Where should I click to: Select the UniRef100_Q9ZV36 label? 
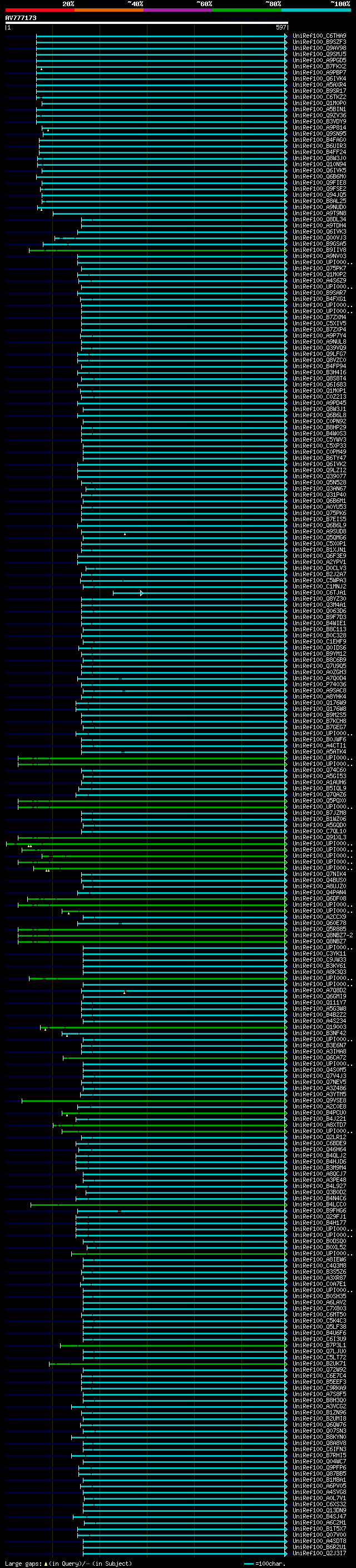[319, 115]
